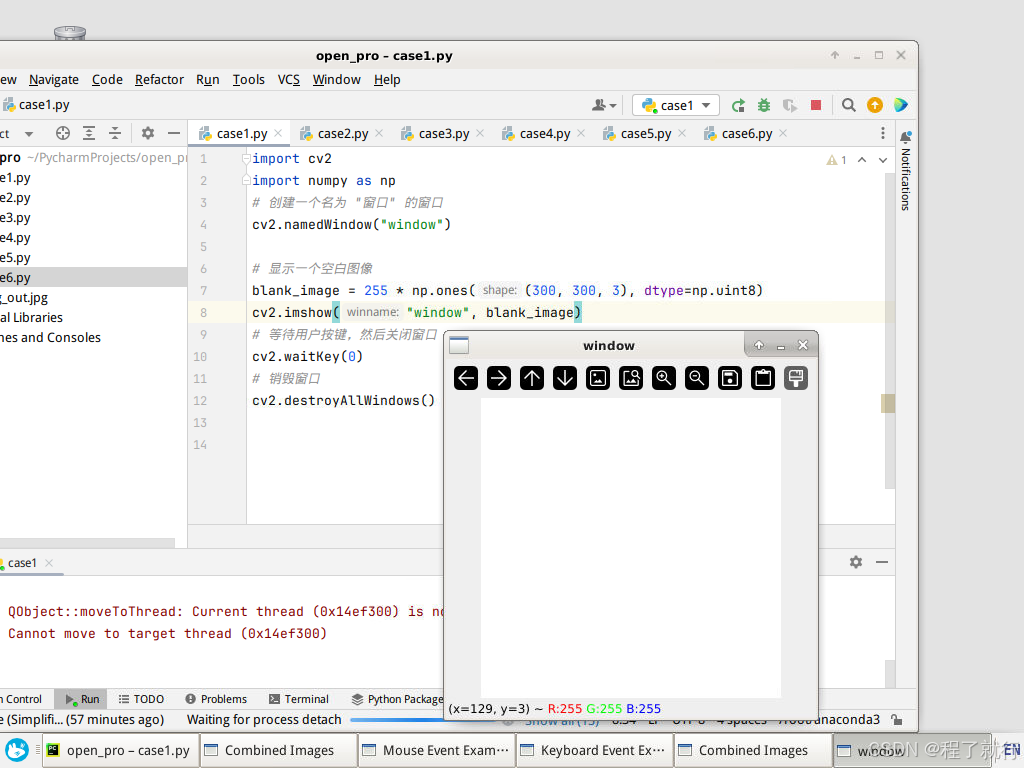Viewport: 1024px width, 768px height.
Task: Click the zoom out magnifier icon
Action: (697, 378)
